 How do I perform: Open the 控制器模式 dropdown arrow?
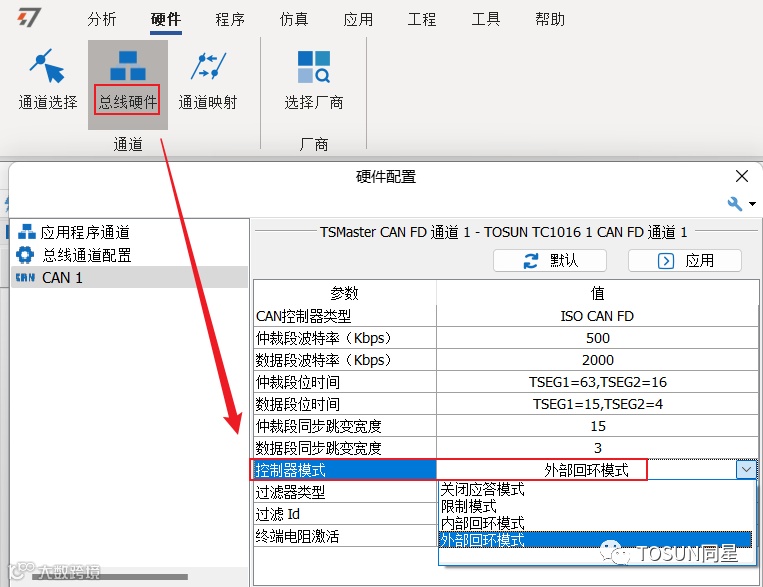point(746,470)
